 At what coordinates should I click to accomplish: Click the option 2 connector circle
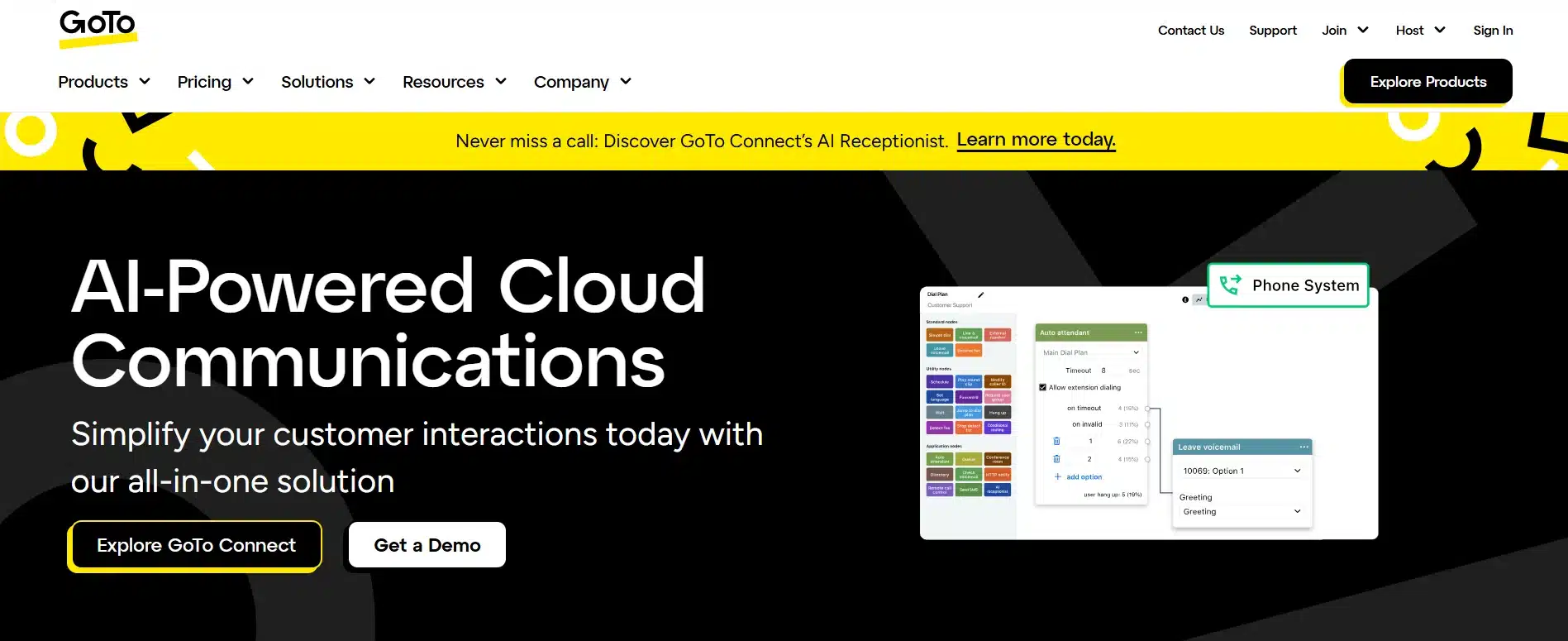click(x=1147, y=459)
